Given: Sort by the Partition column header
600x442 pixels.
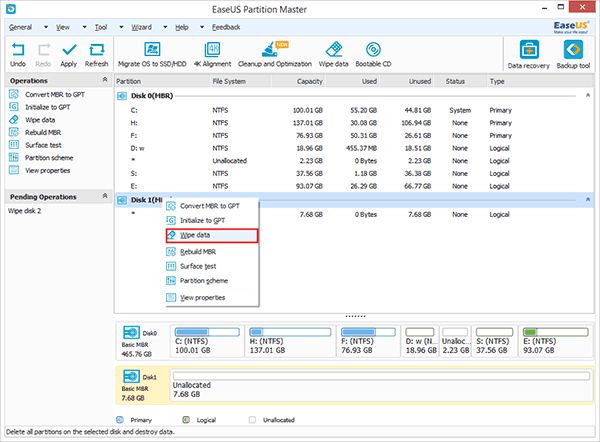Looking at the screenshot, I should click(x=162, y=81).
